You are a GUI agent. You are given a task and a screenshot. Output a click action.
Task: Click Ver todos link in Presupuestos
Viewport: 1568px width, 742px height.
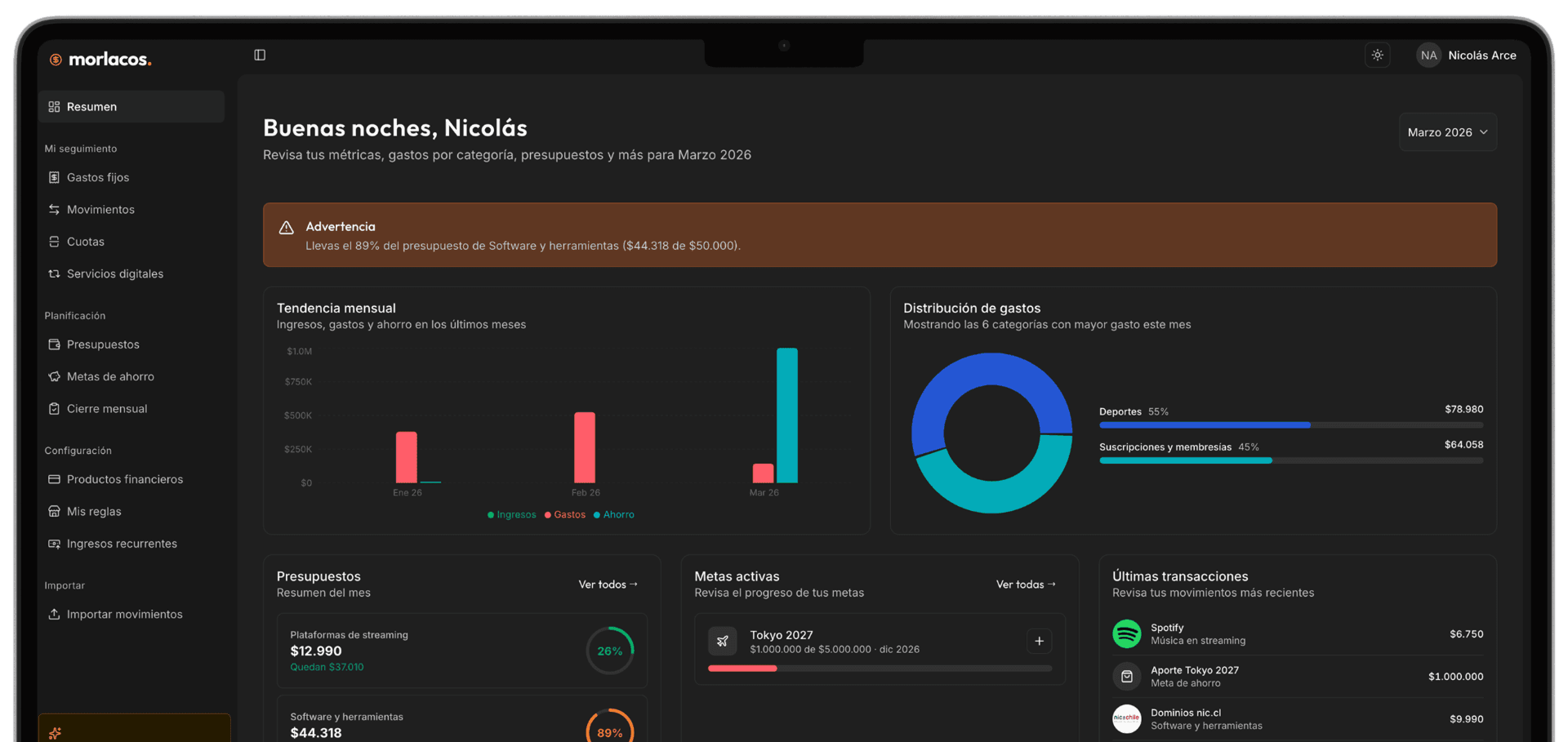[608, 584]
